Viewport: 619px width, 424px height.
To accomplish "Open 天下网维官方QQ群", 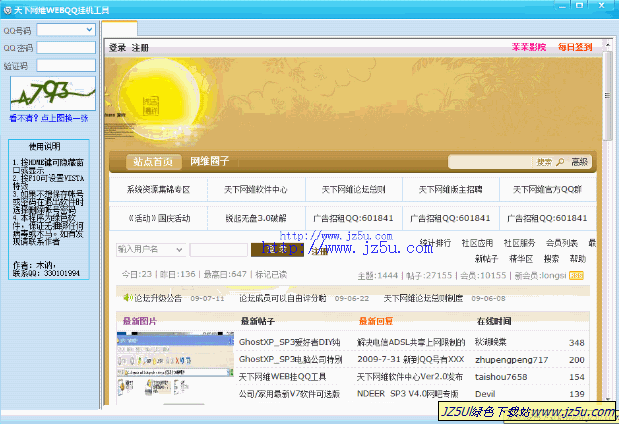I will pos(547,190).
